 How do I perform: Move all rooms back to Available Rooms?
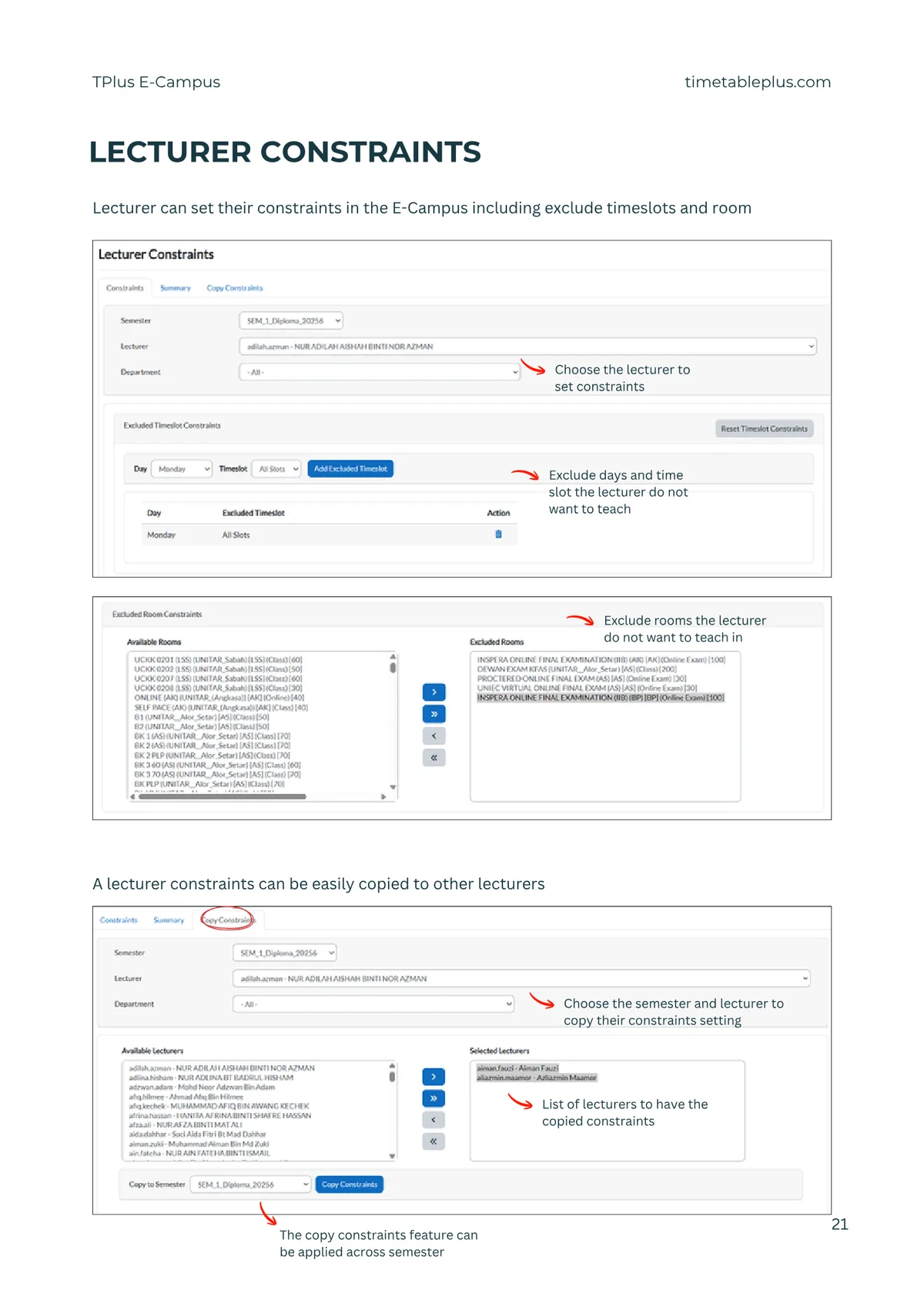434,758
